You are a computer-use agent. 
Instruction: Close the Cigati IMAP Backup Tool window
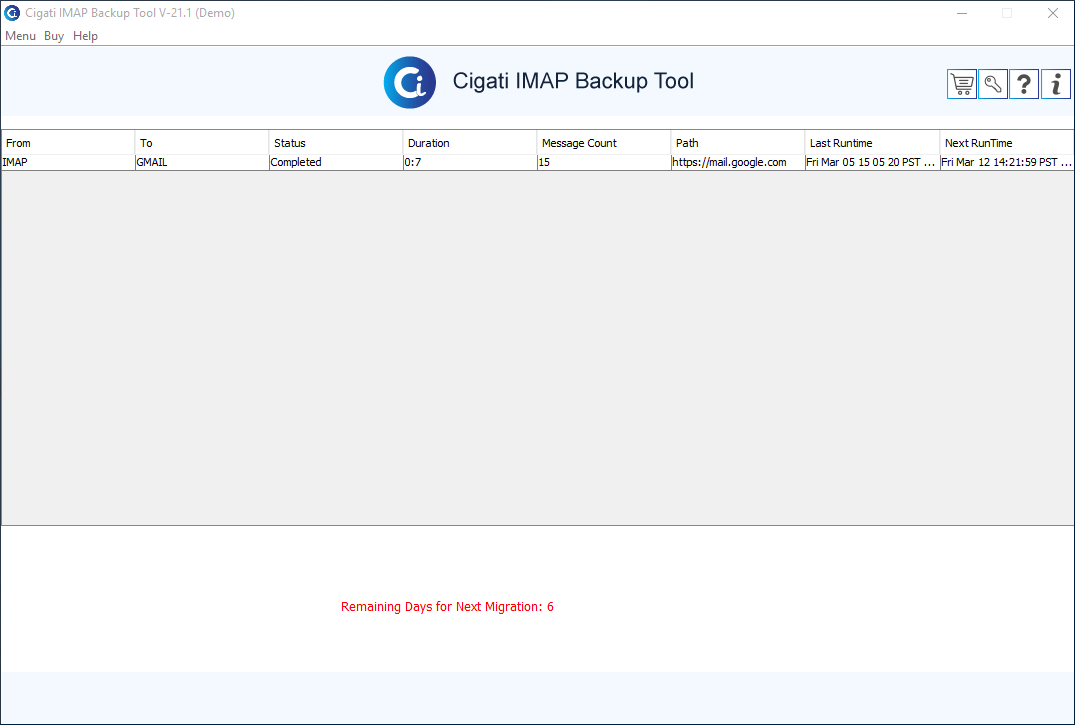1052,13
